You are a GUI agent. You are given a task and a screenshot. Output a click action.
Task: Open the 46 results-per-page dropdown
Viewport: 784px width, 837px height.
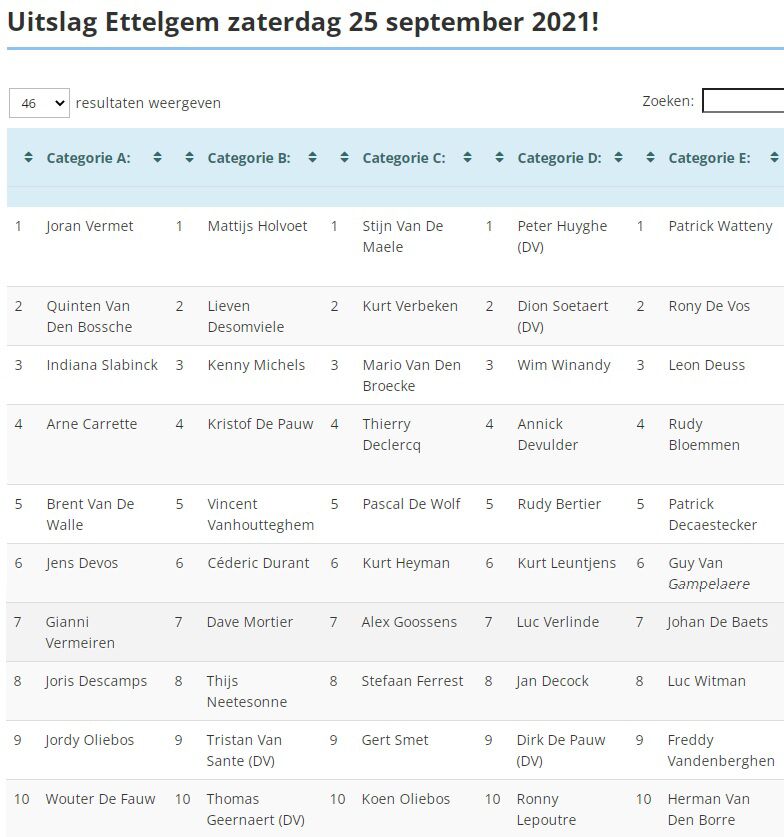39,103
